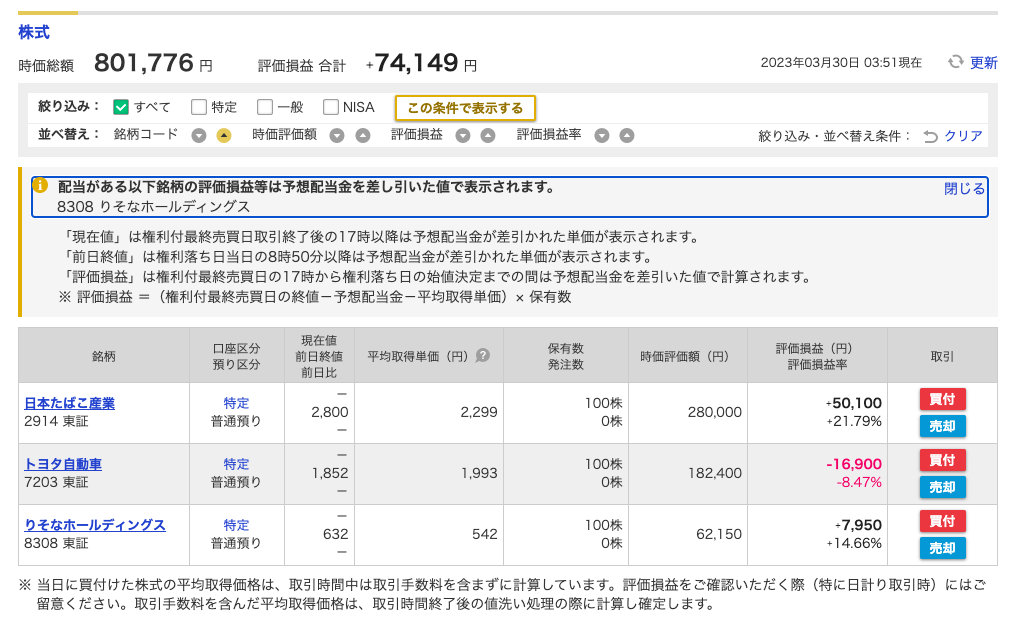Select the 株式 tab heading
The width and height of the screenshot is (1015, 622).
coord(34,32)
